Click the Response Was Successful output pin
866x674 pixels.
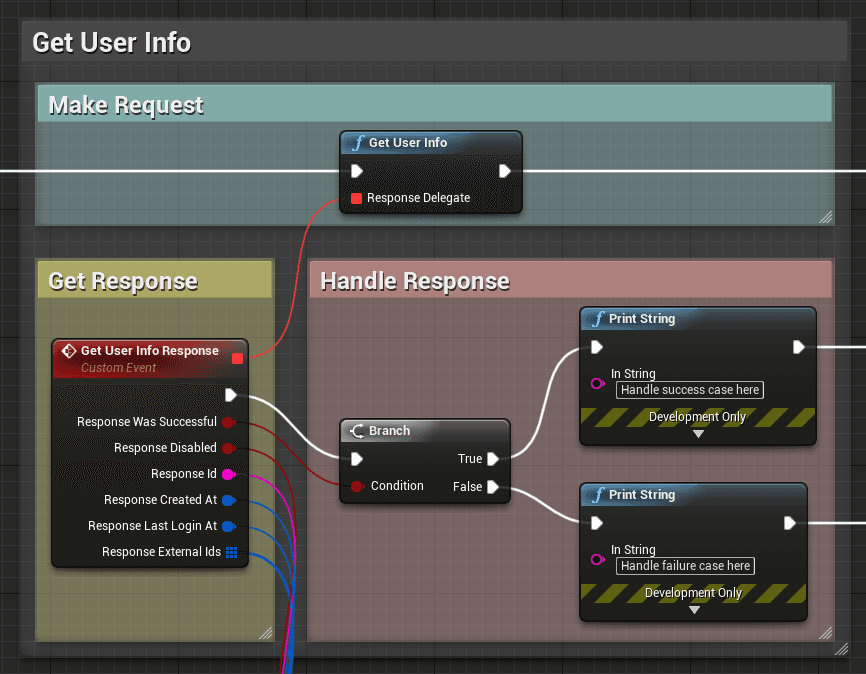coord(230,422)
